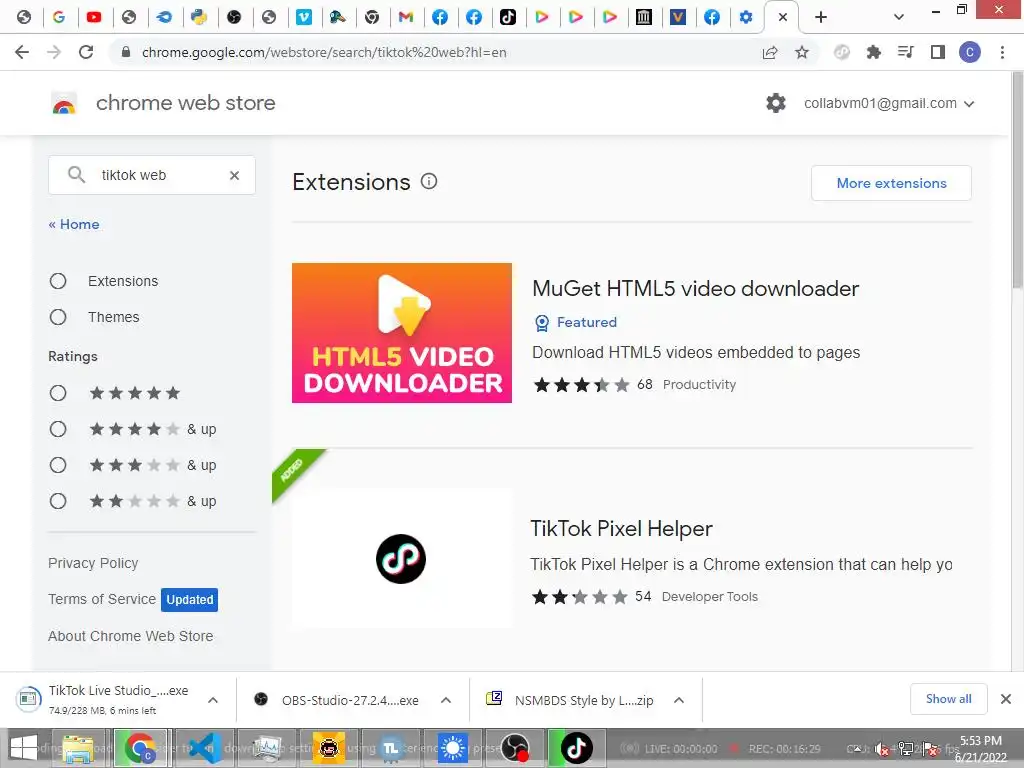Viewport: 1024px width, 768px height.
Task: Filter by four stars & up
Action: pyautogui.click(x=58, y=429)
